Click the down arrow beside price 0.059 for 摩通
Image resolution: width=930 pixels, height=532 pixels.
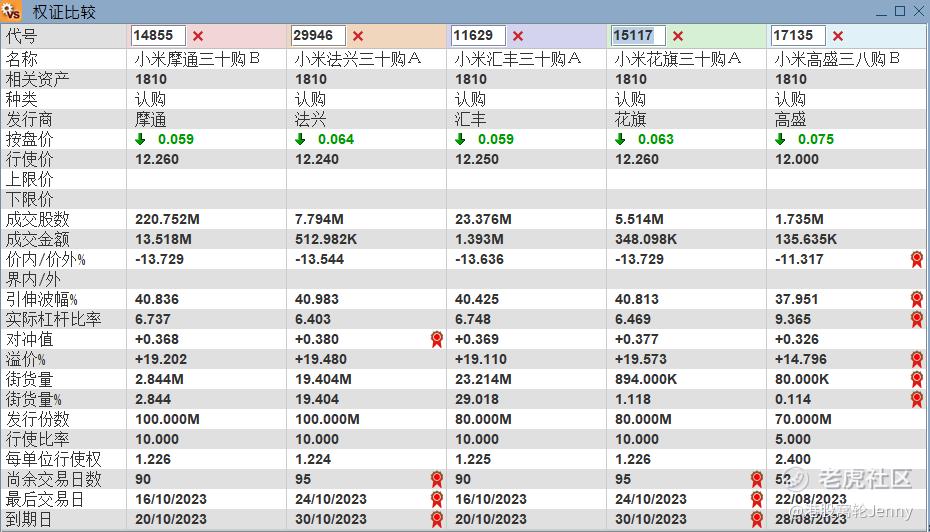(x=141, y=139)
